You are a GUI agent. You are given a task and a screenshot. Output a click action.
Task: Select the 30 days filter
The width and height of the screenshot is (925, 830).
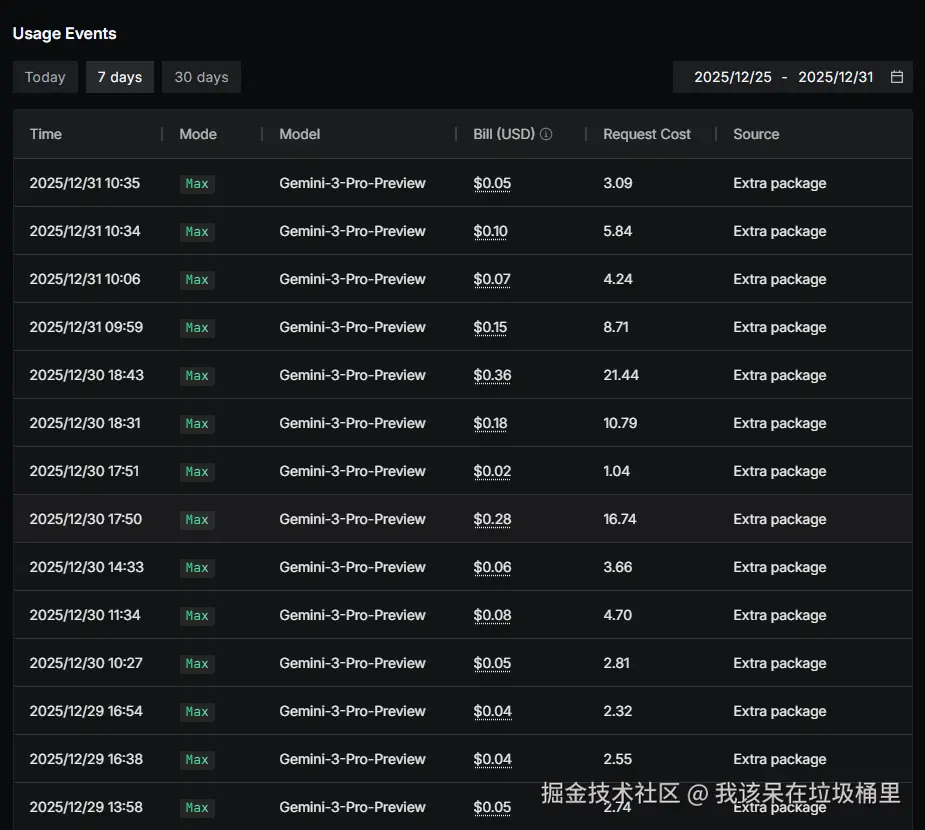click(200, 76)
